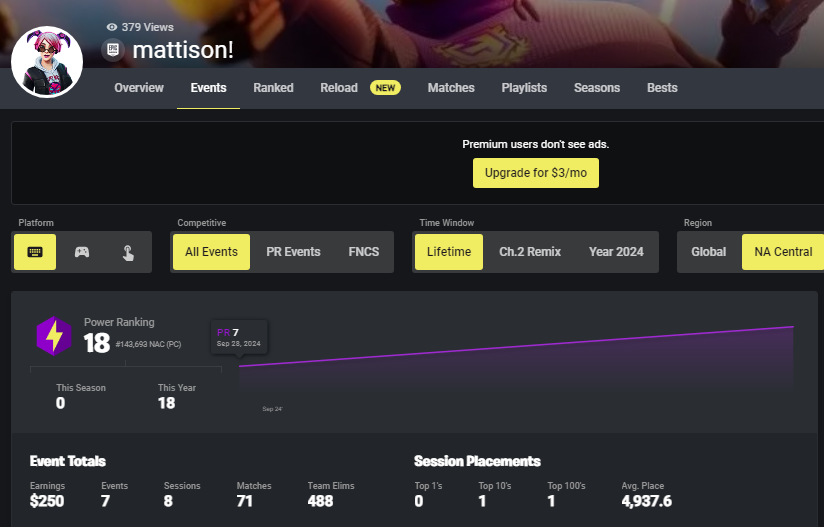Open the mattison! profile avatar

(x=47, y=62)
